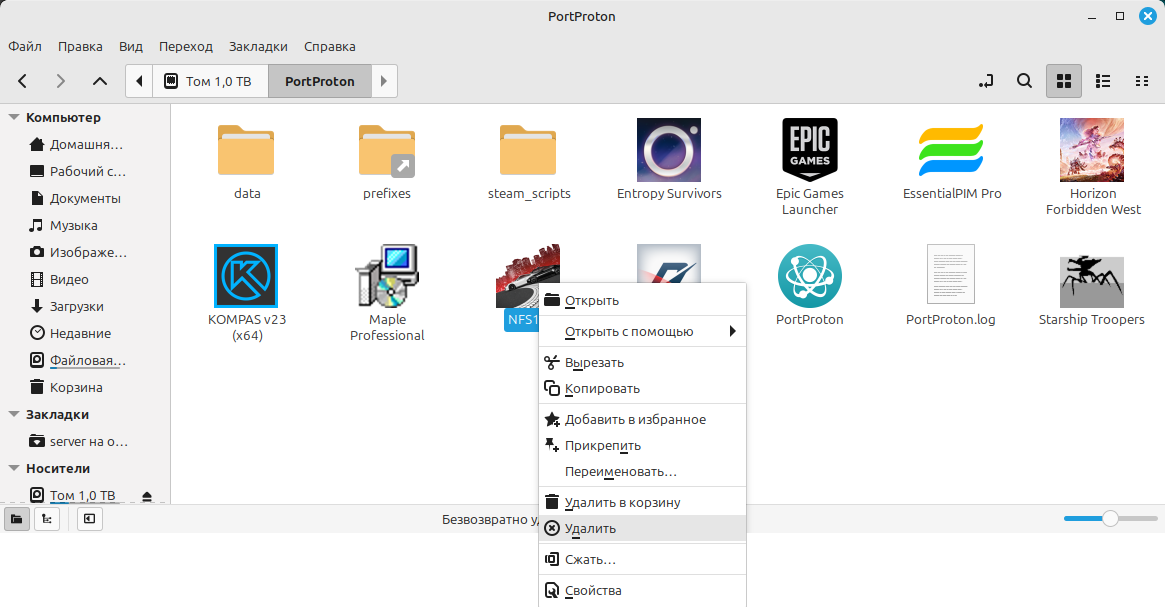Open the Правка menu
The height and width of the screenshot is (607, 1165).
pyautogui.click(x=80, y=46)
